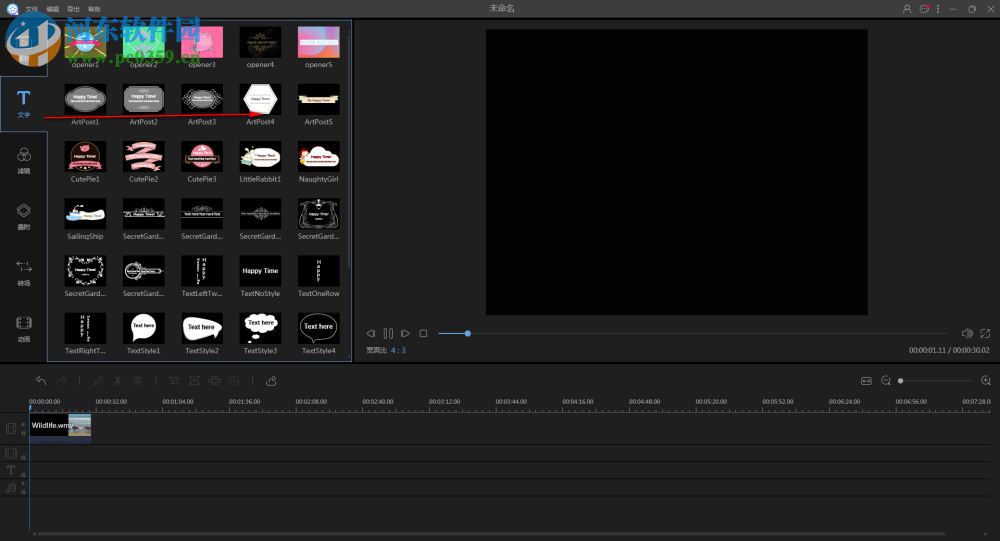1000x541 pixels.
Task: Toggle preview volume speaker icon
Action: pos(967,333)
